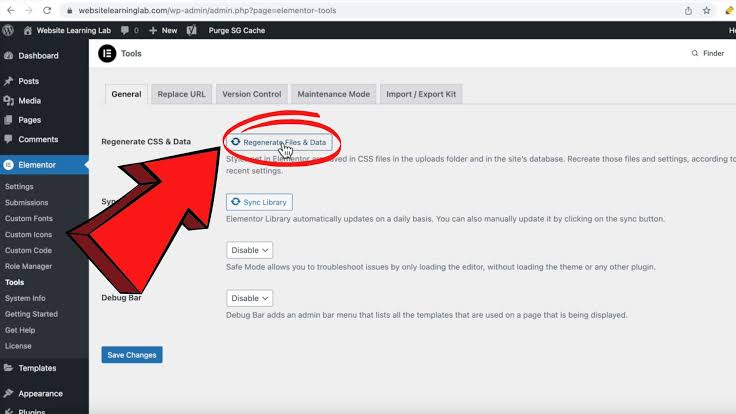
Task: Open Custom Code submenu item
Action: click(28, 250)
